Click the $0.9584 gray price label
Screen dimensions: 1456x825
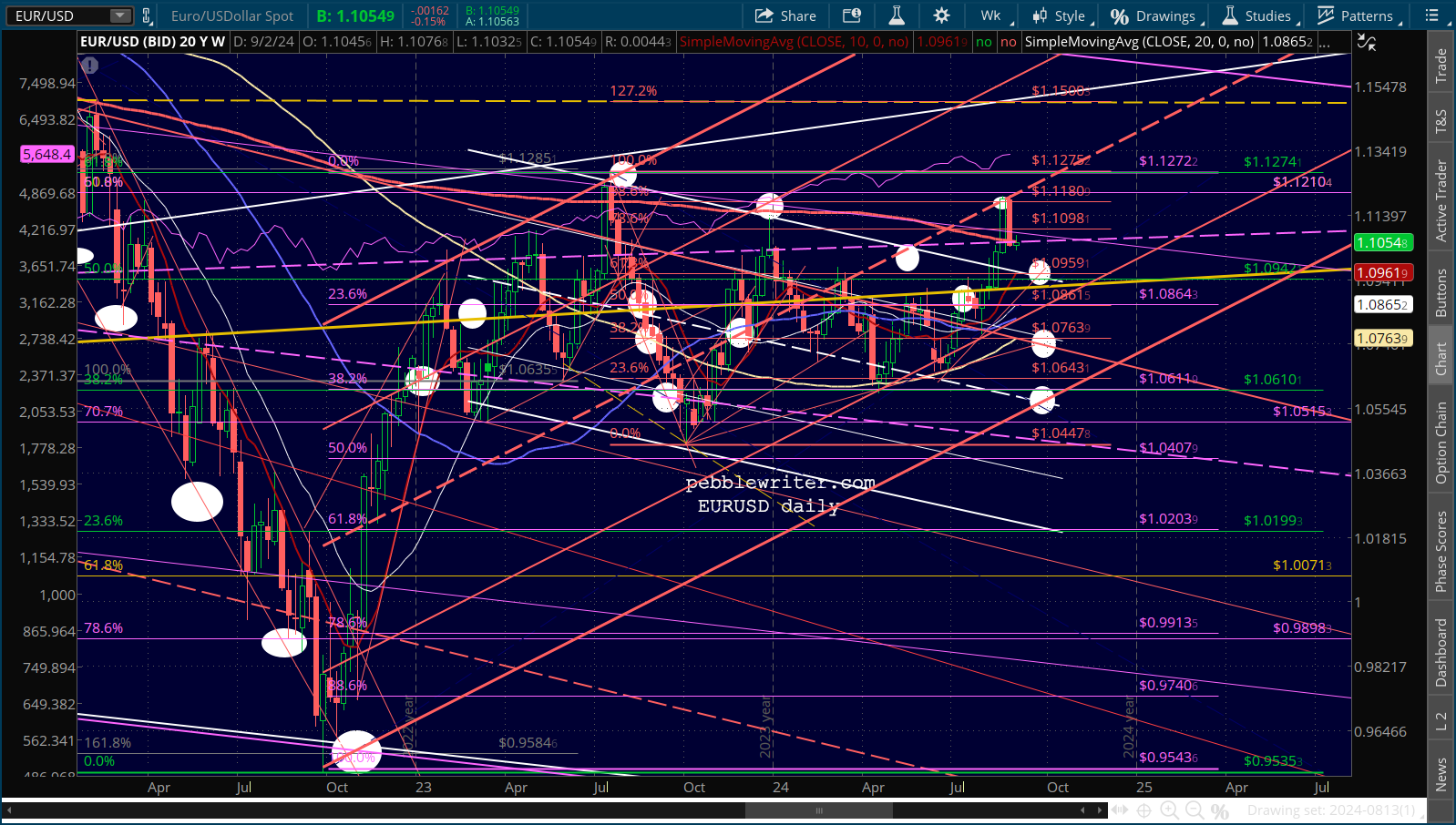point(528,743)
